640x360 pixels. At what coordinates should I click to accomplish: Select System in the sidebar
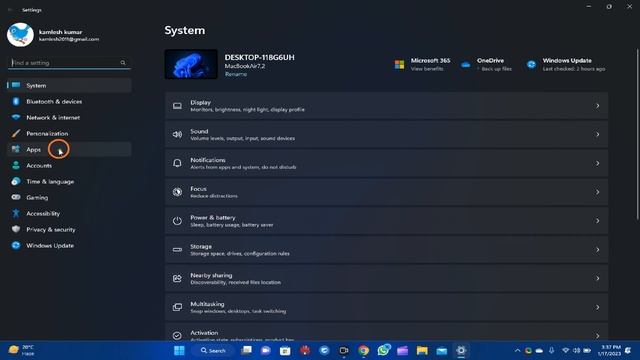point(69,85)
